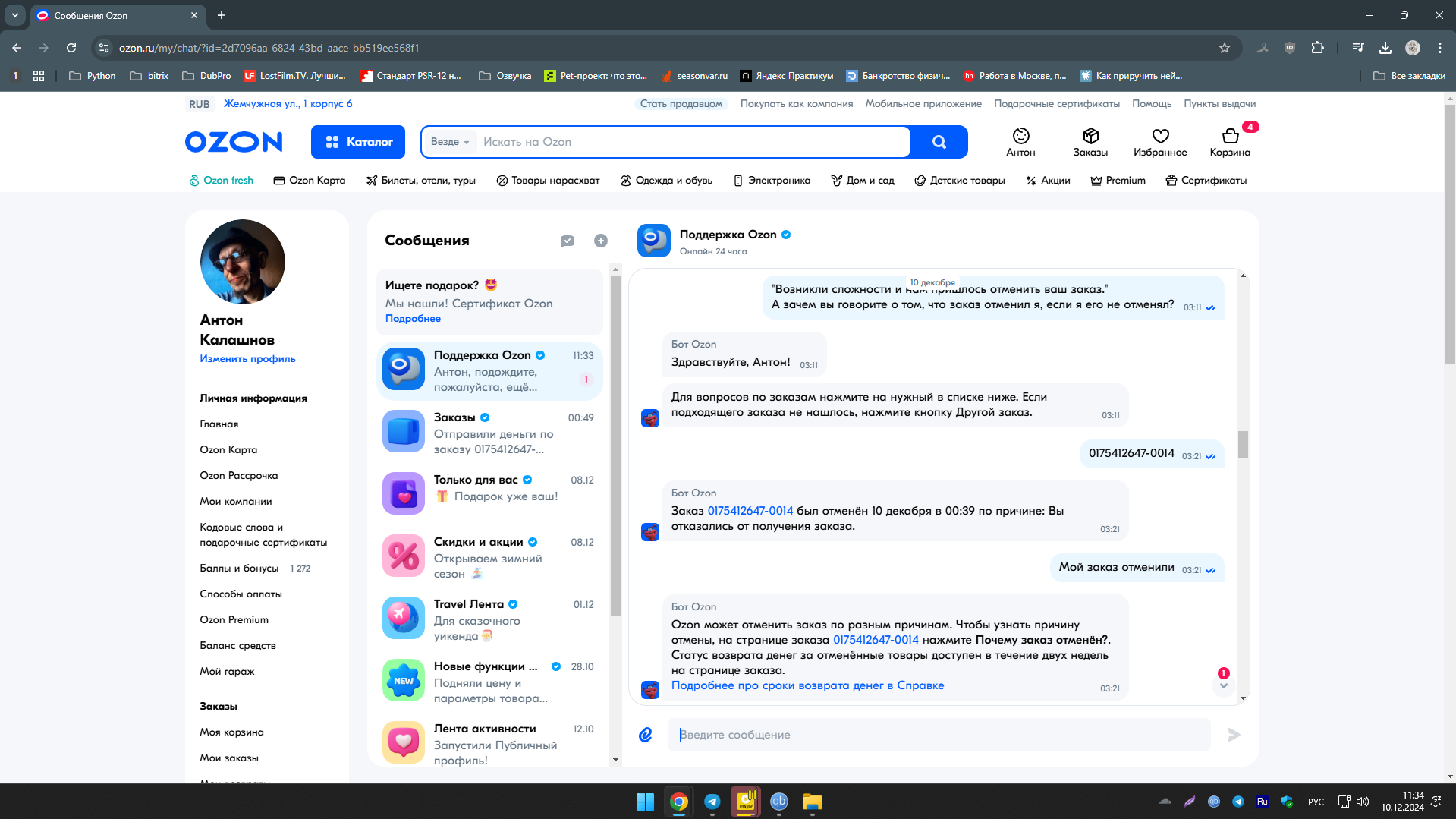Image resolution: width=1456 pixels, height=819 pixels.
Task: Click the blue search magnifier button
Action: [x=939, y=142]
